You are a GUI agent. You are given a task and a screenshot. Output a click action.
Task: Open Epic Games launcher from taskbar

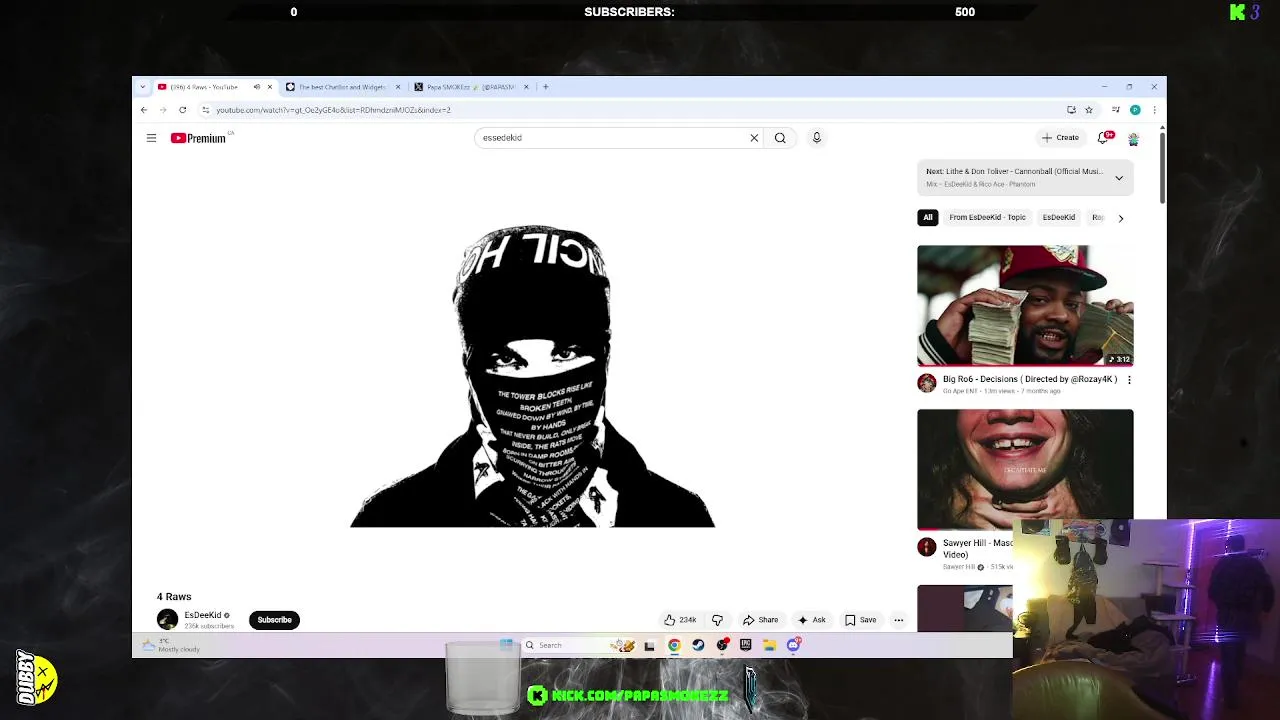[x=746, y=645]
